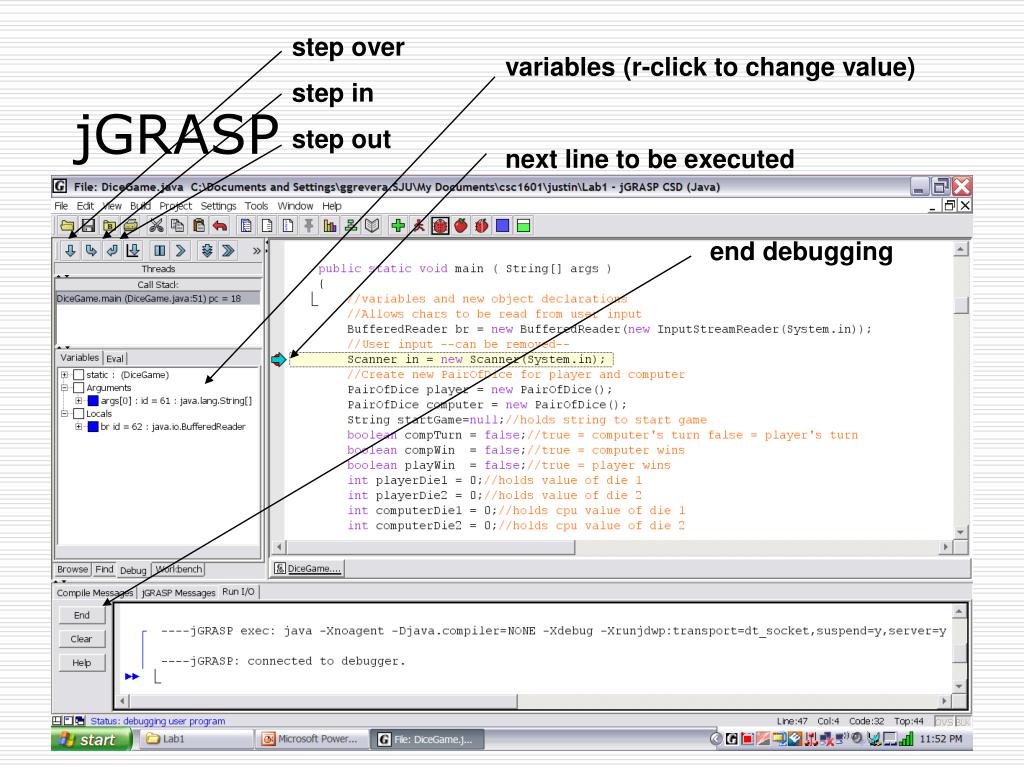Open Lab1 folder from the taskbar

point(196,739)
